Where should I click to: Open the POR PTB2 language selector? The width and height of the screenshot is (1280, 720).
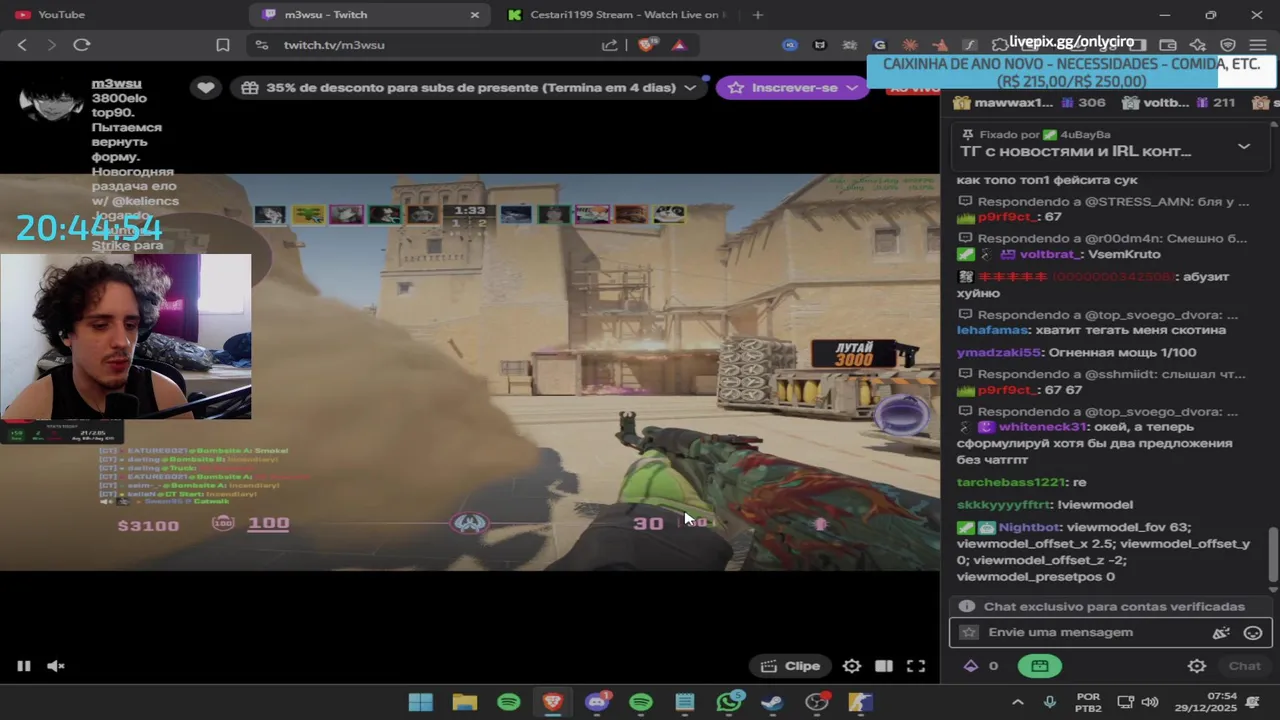(1088, 702)
